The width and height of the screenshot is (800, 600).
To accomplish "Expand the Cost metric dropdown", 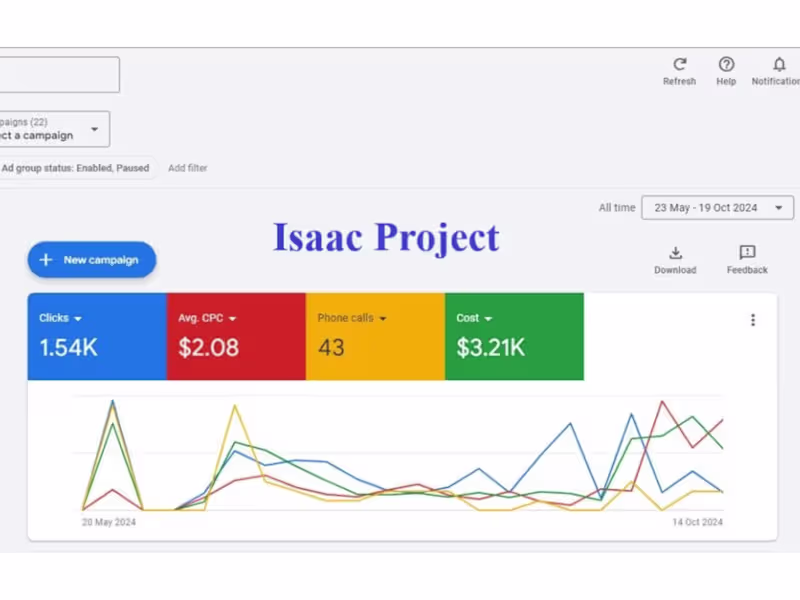I will [489, 319].
